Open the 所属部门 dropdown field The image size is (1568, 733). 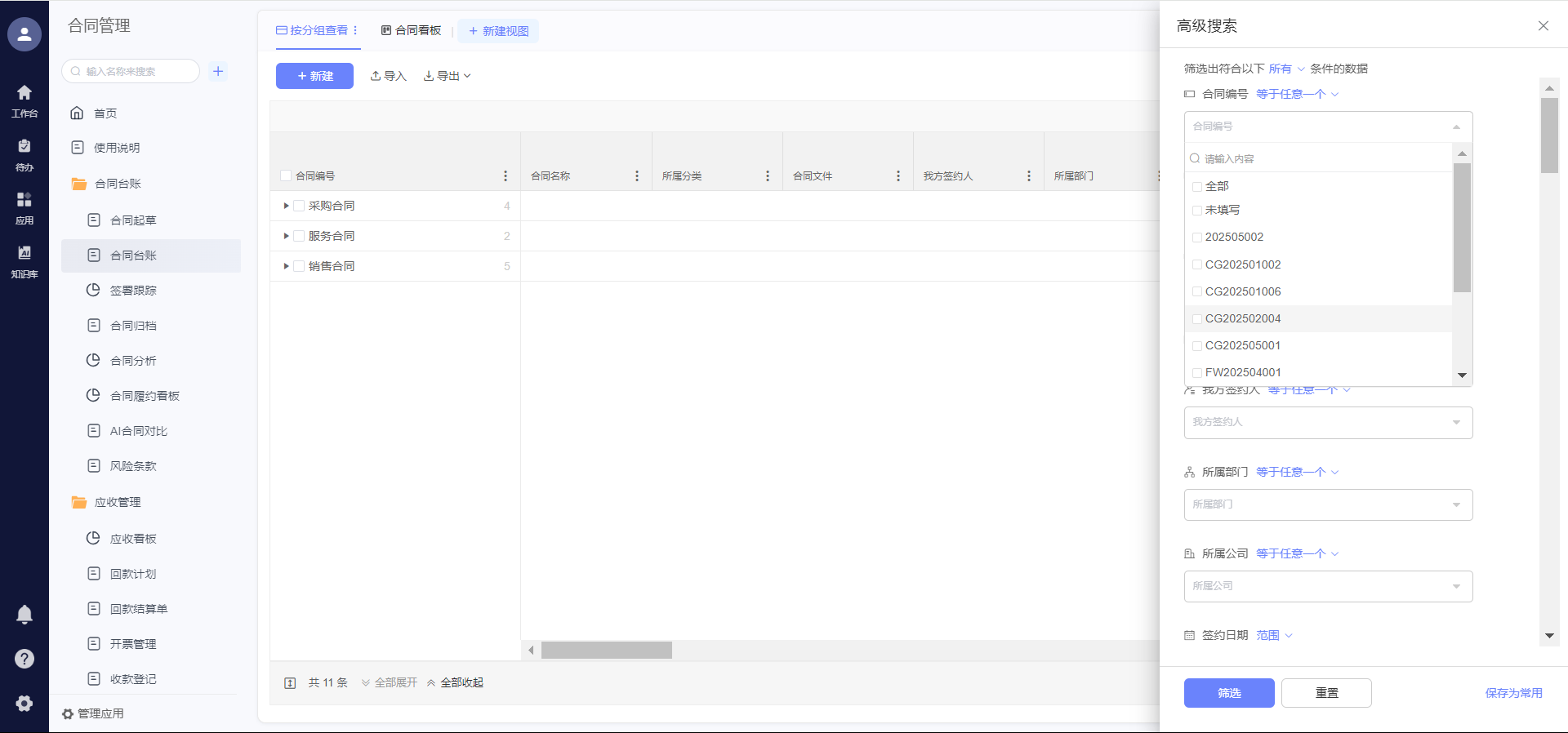pos(1328,504)
